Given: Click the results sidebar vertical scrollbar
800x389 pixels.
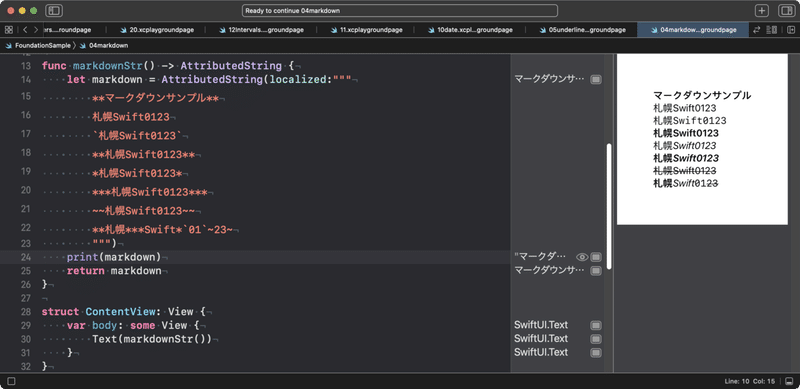Looking at the screenshot, I should coord(609,207).
